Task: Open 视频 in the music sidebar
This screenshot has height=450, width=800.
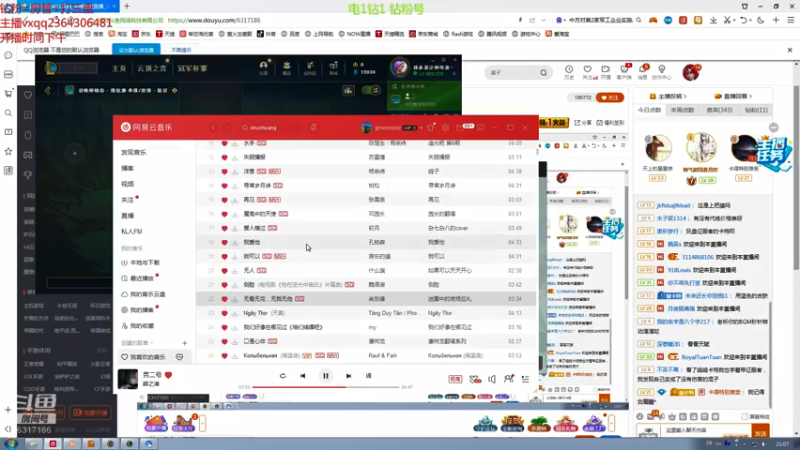Action: pyautogui.click(x=128, y=184)
